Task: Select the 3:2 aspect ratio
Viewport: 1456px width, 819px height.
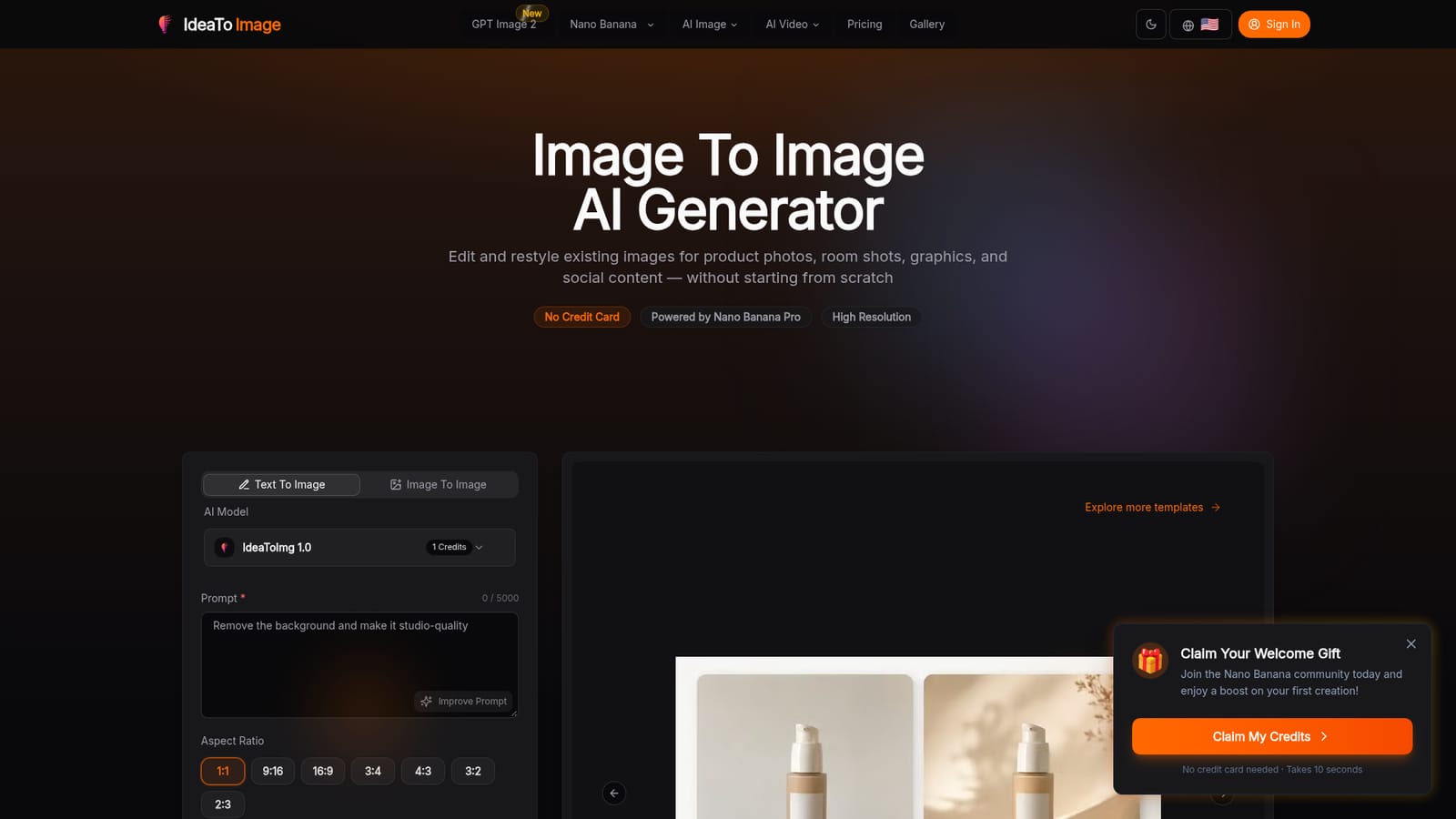Action: click(473, 771)
